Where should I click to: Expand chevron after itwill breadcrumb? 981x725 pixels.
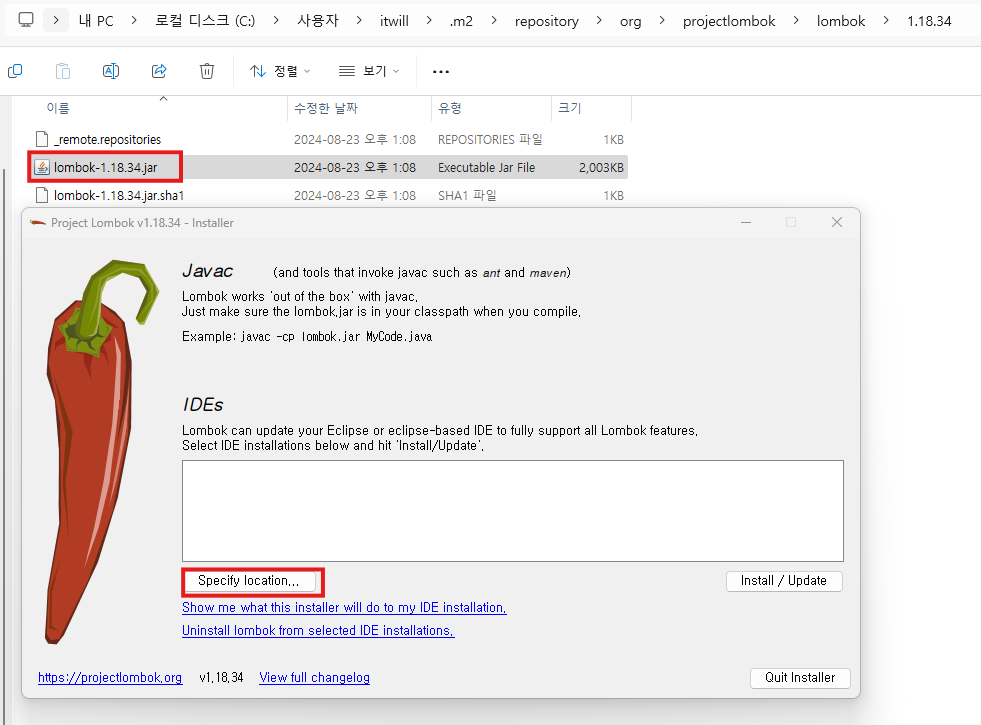click(429, 20)
